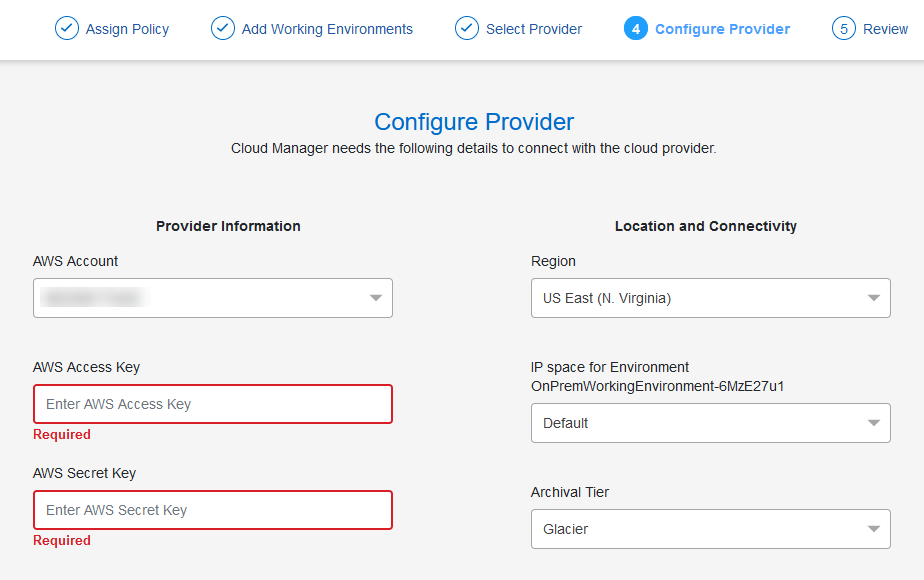Click the Archival Tier dropdown arrow
Viewport: 924px width, 580px height.
[x=874, y=529]
